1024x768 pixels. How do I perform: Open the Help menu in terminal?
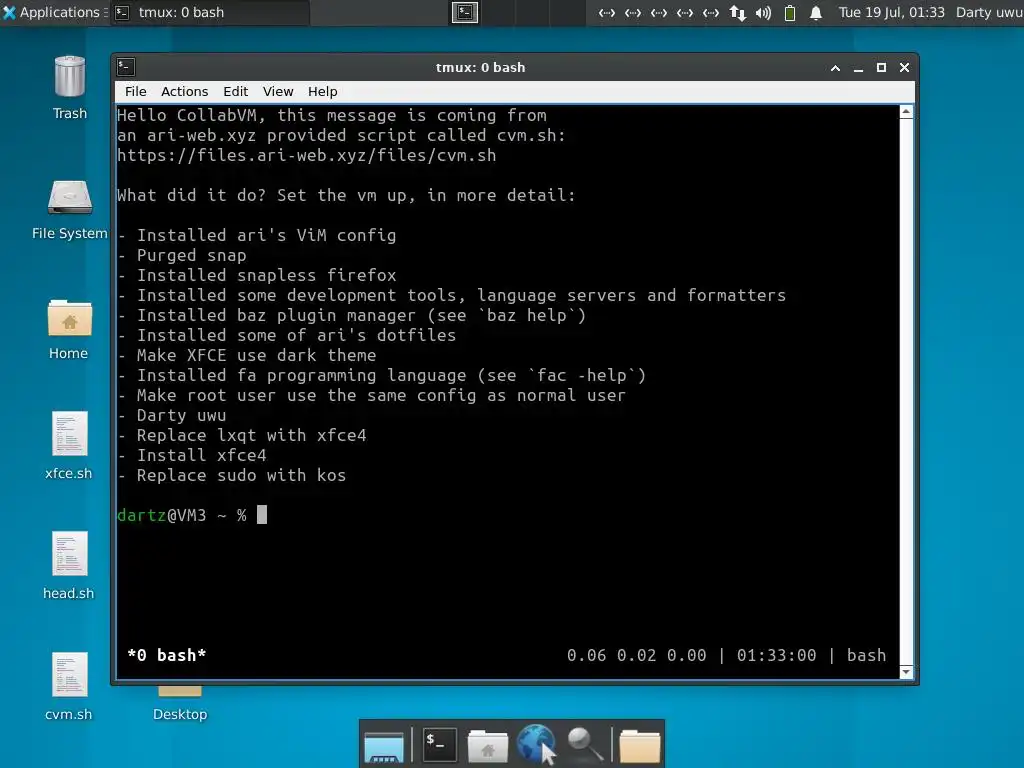323,91
